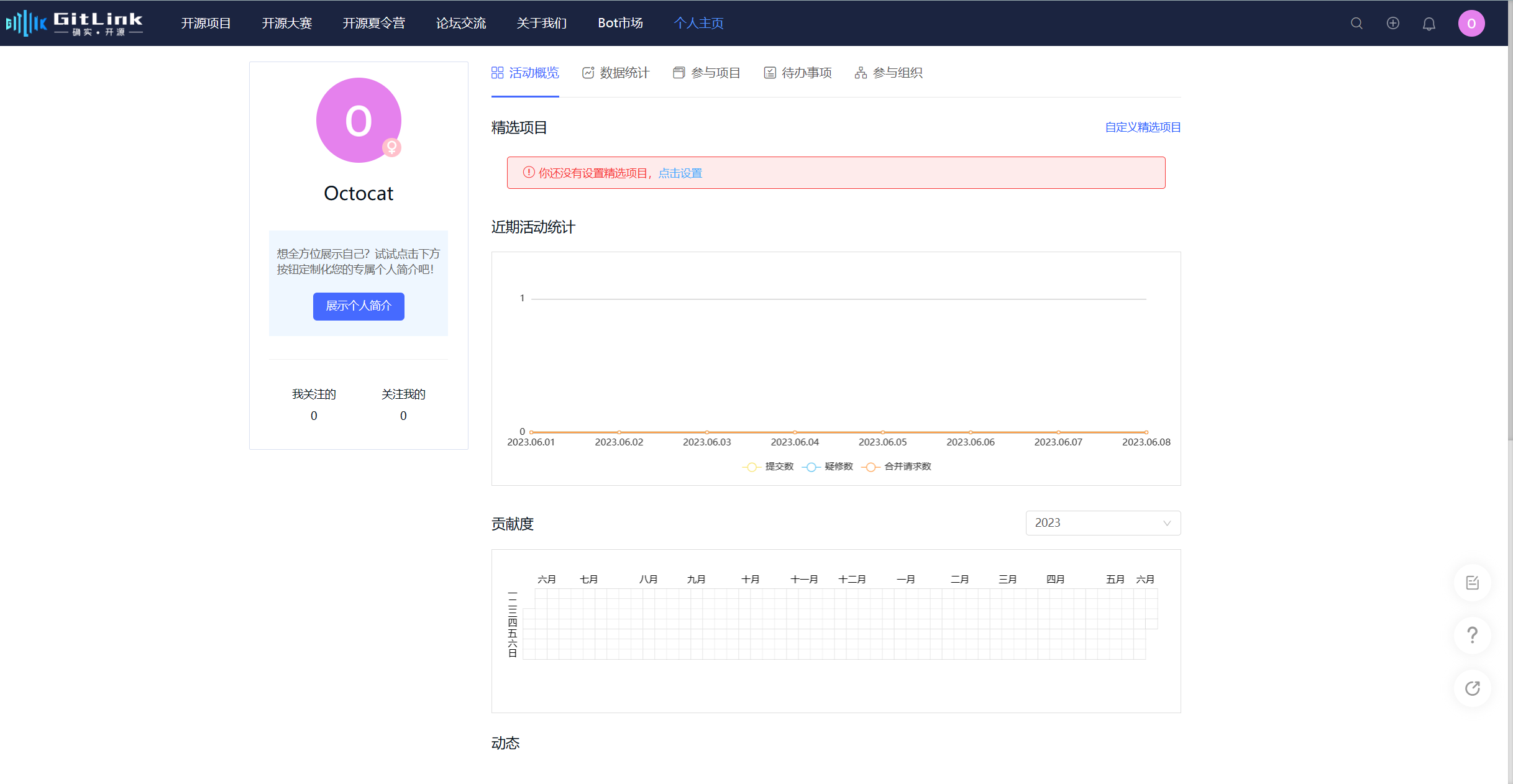
Task: Open the search icon in header
Action: 1356,24
